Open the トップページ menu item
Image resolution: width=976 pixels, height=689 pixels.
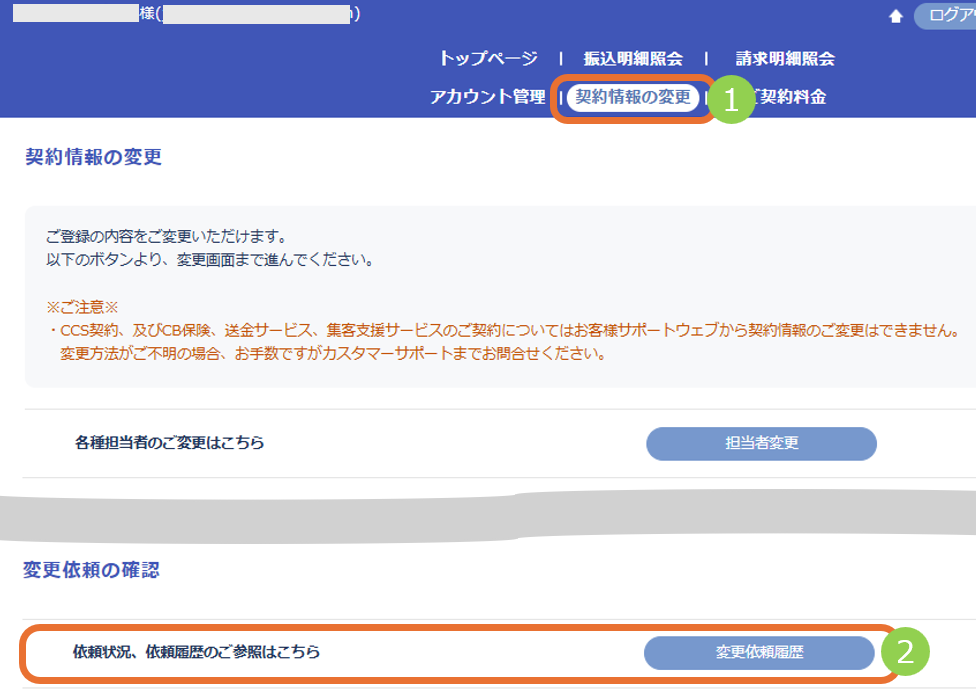(x=489, y=59)
